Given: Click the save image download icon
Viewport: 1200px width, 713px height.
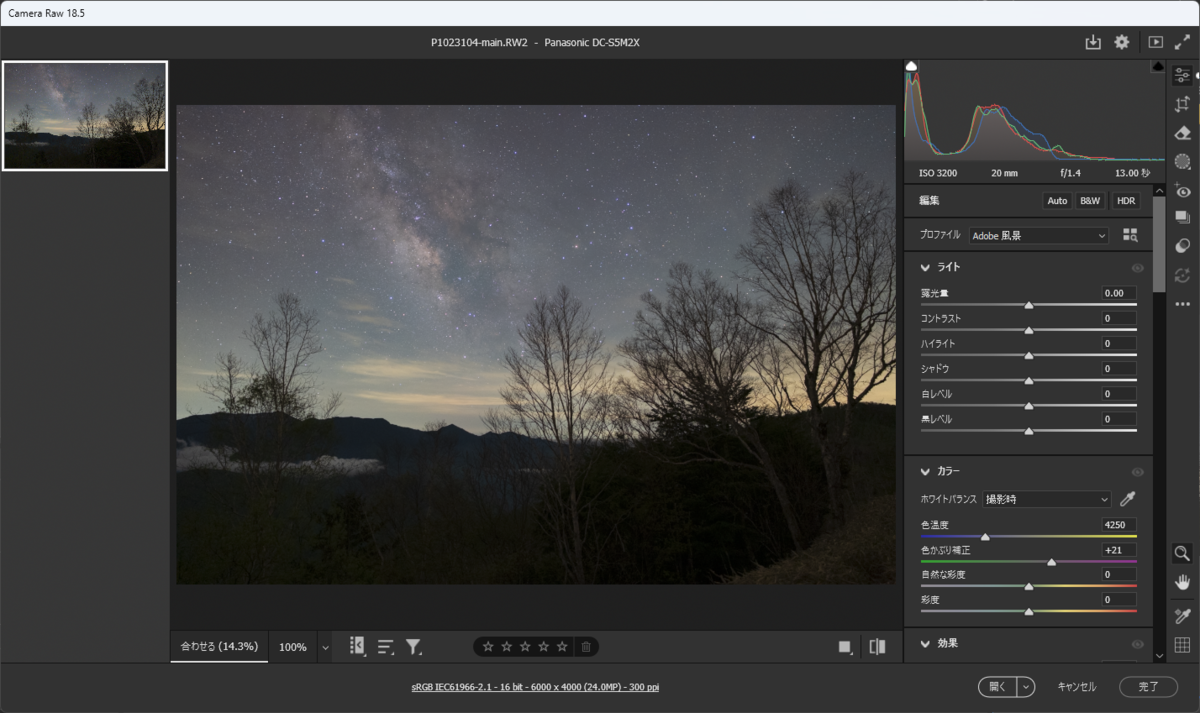Looking at the screenshot, I should (1093, 42).
